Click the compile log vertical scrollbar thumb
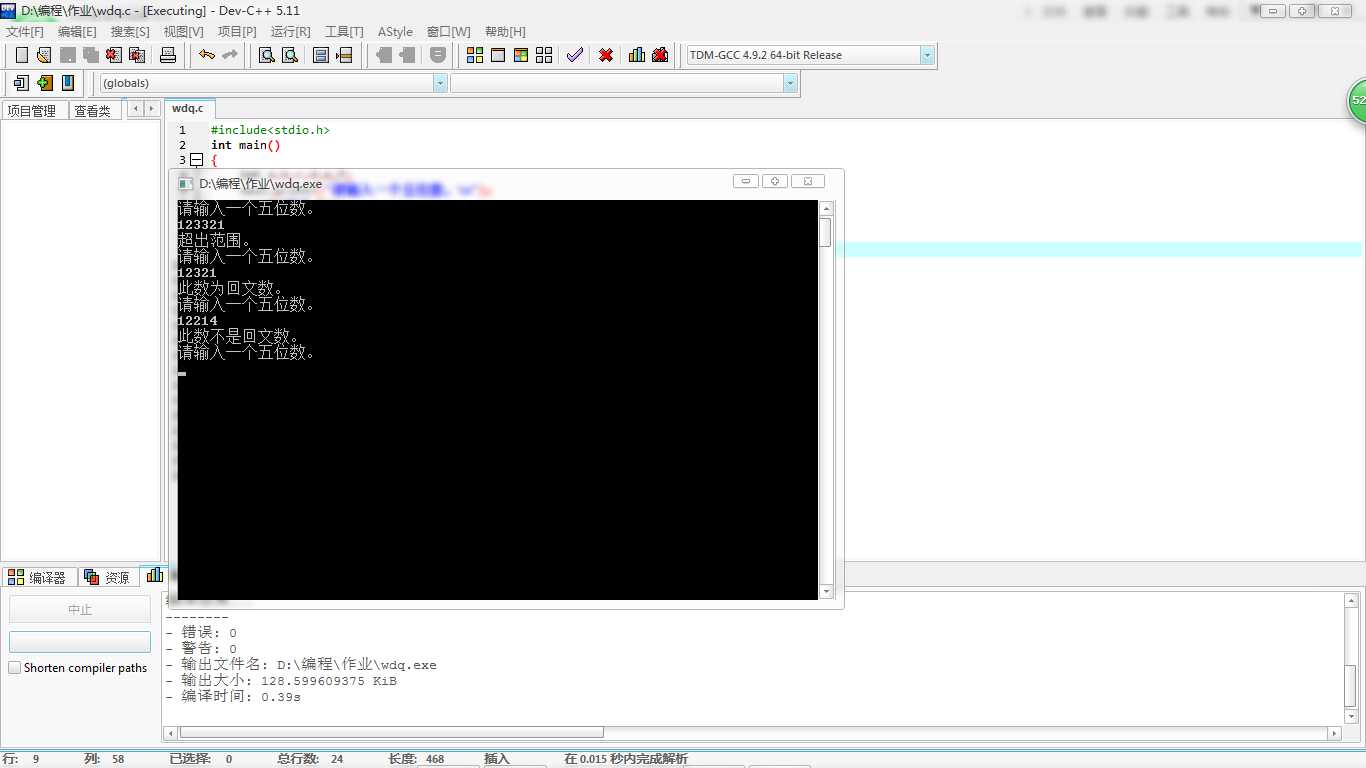The height and width of the screenshot is (768, 1366). point(1351,686)
